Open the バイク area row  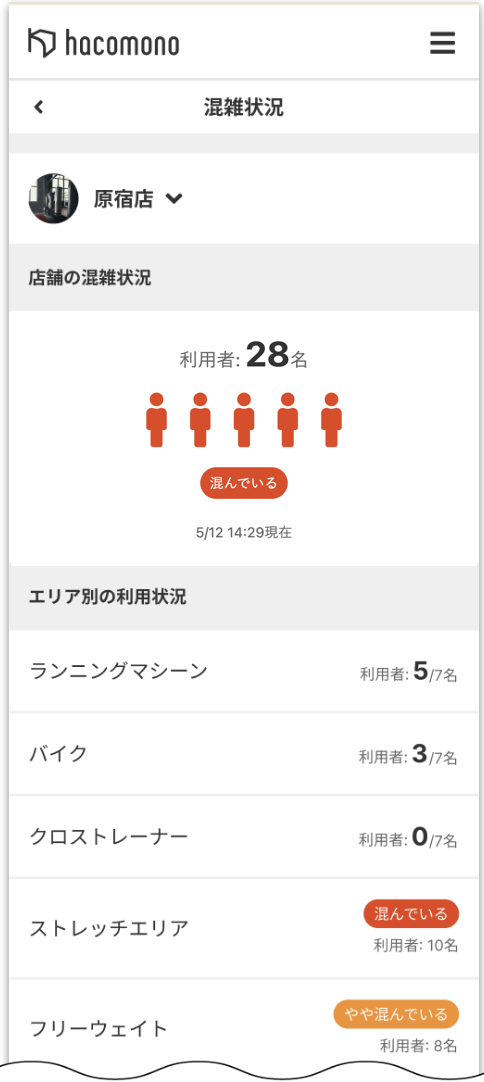tap(243, 754)
